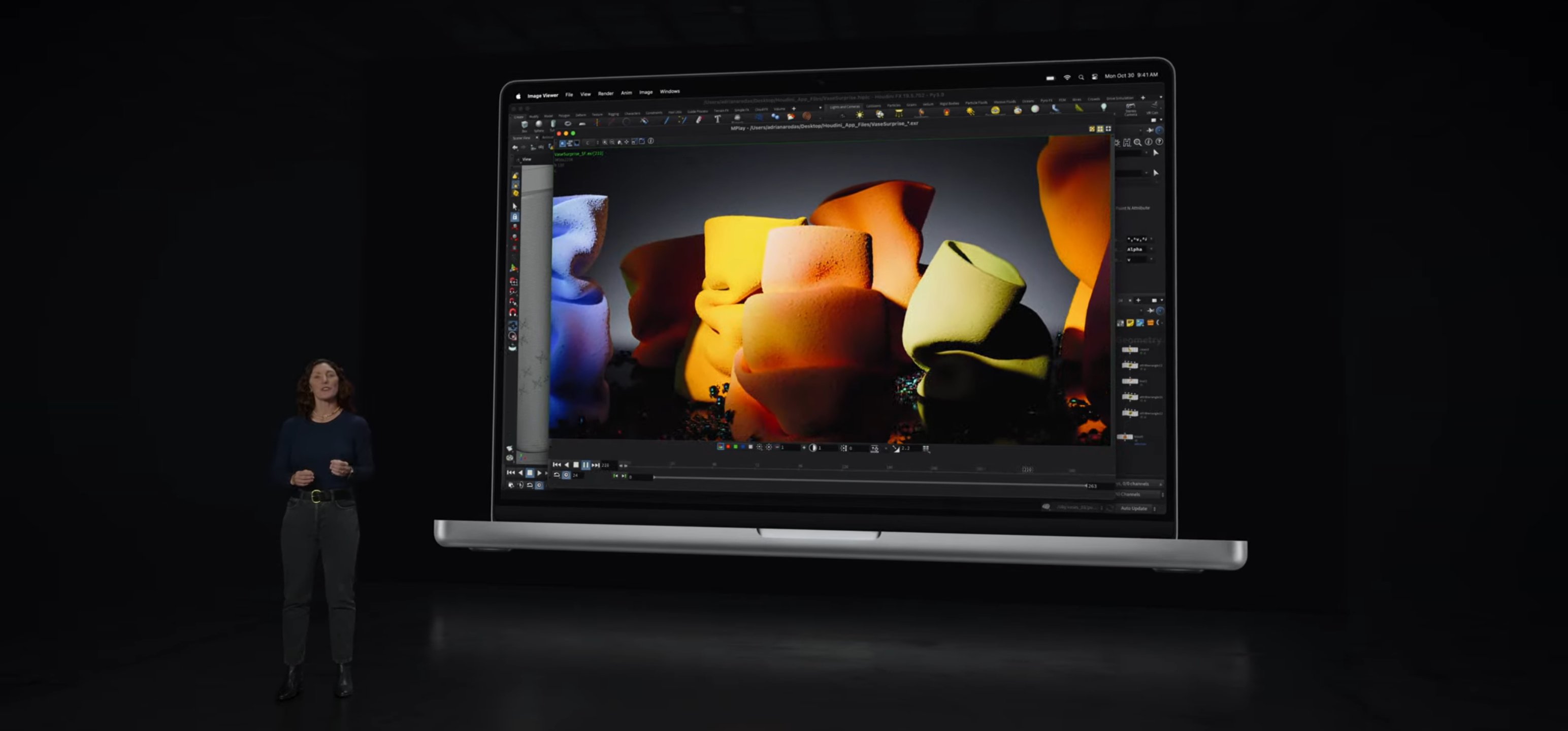1568x731 pixels.
Task: Open the Auto Update dropdown
Action: tap(1137, 508)
